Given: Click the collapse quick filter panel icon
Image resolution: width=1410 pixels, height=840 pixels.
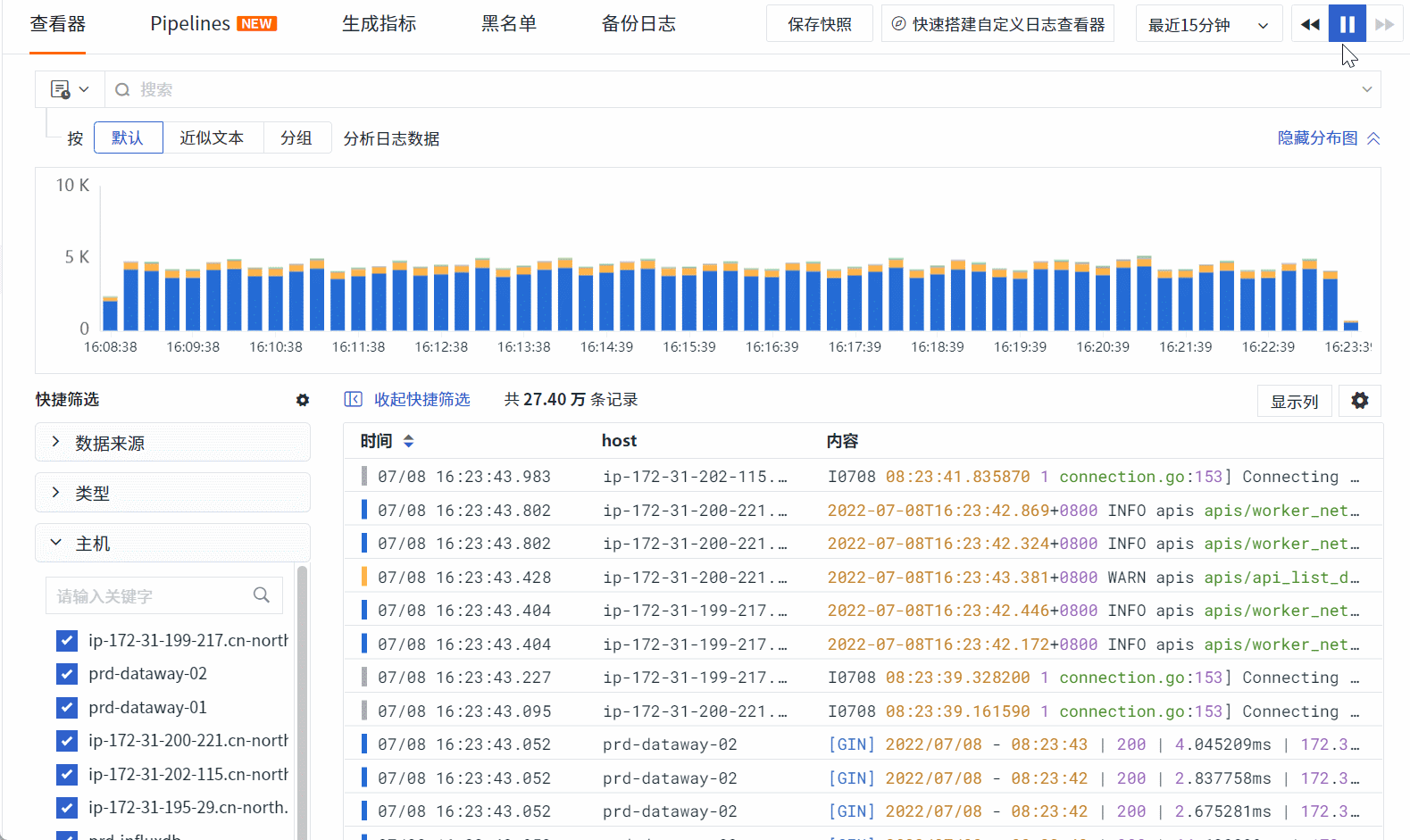Looking at the screenshot, I should point(353,399).
